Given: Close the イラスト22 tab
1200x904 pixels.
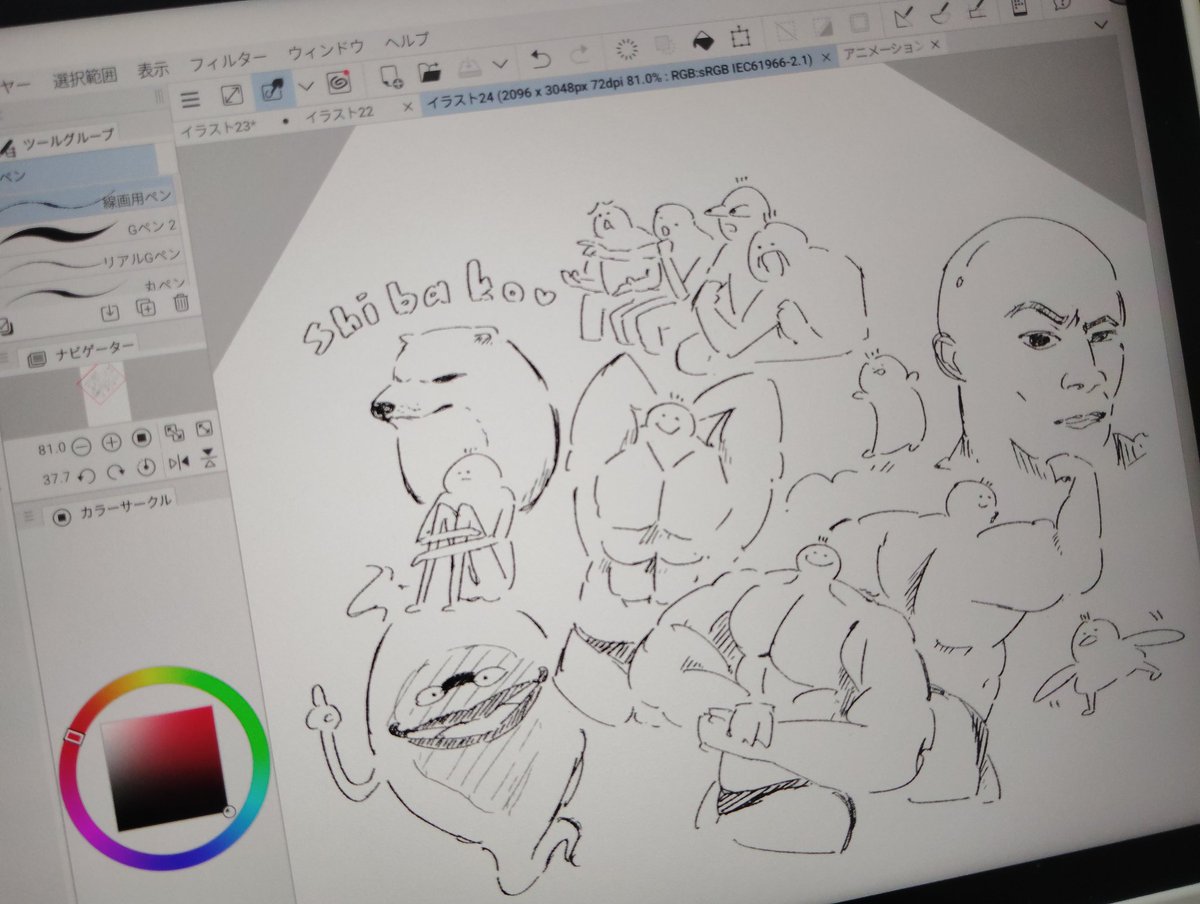Looking at the screenshot, I should point(407,106).
